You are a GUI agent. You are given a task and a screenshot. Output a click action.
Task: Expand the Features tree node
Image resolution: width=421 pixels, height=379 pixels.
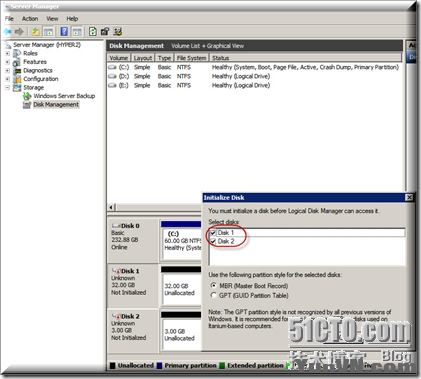pyautogui.click(x=7, y=62)
